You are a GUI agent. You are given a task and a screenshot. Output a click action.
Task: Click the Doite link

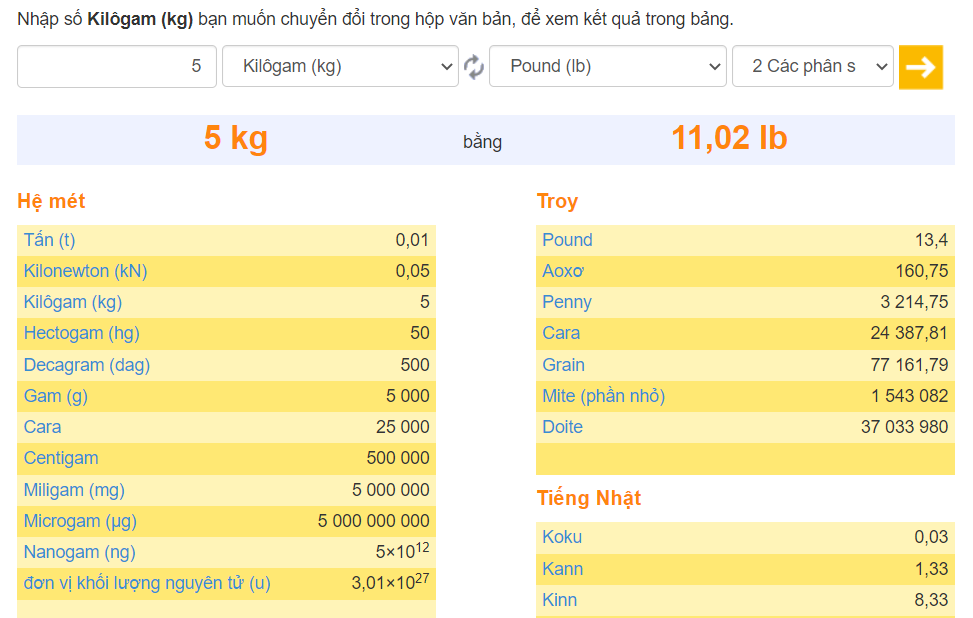(561, 427)
